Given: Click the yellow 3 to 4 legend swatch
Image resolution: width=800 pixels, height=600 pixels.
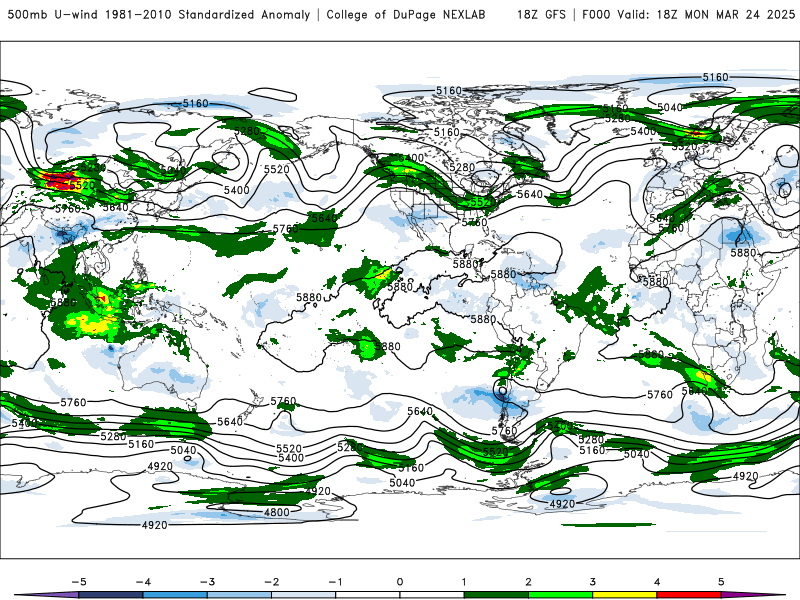Looking at the screenshot, I should point(625,595).
